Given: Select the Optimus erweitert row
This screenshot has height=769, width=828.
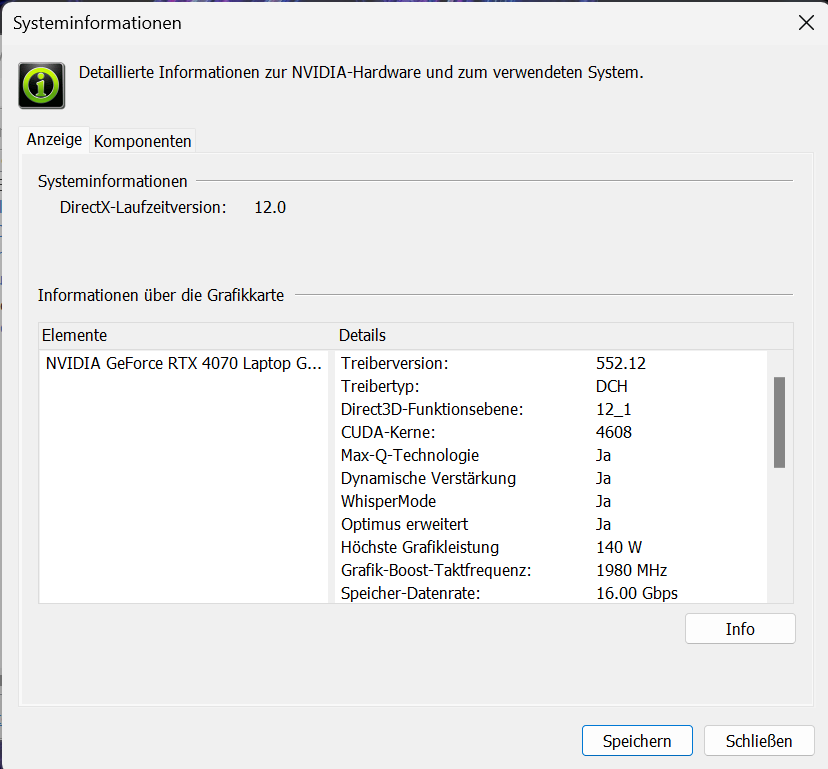Looking at the screenshot, I should point(404,524).
